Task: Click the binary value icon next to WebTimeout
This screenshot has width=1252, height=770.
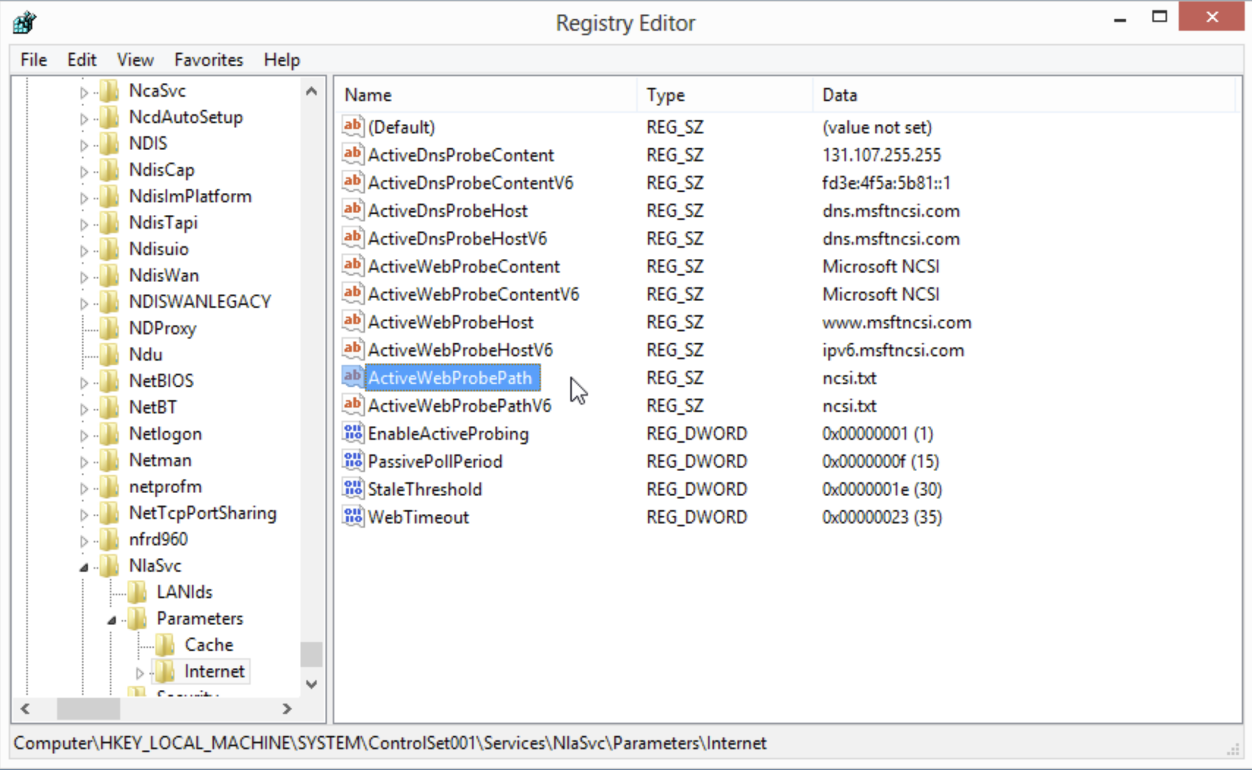Action: (352, 517)
